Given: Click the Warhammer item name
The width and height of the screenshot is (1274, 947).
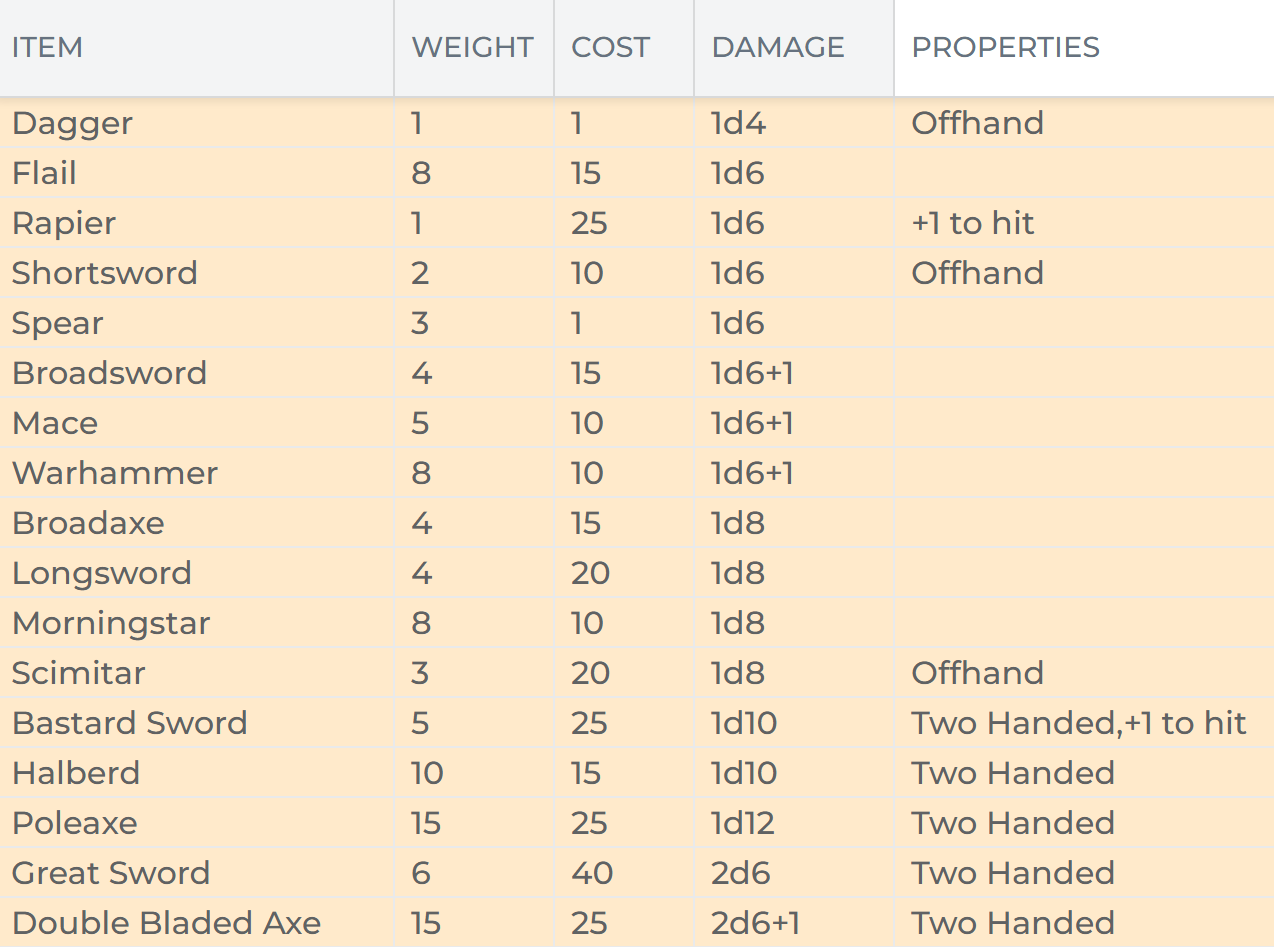Looking at the screenshot, I should [115, 473].
